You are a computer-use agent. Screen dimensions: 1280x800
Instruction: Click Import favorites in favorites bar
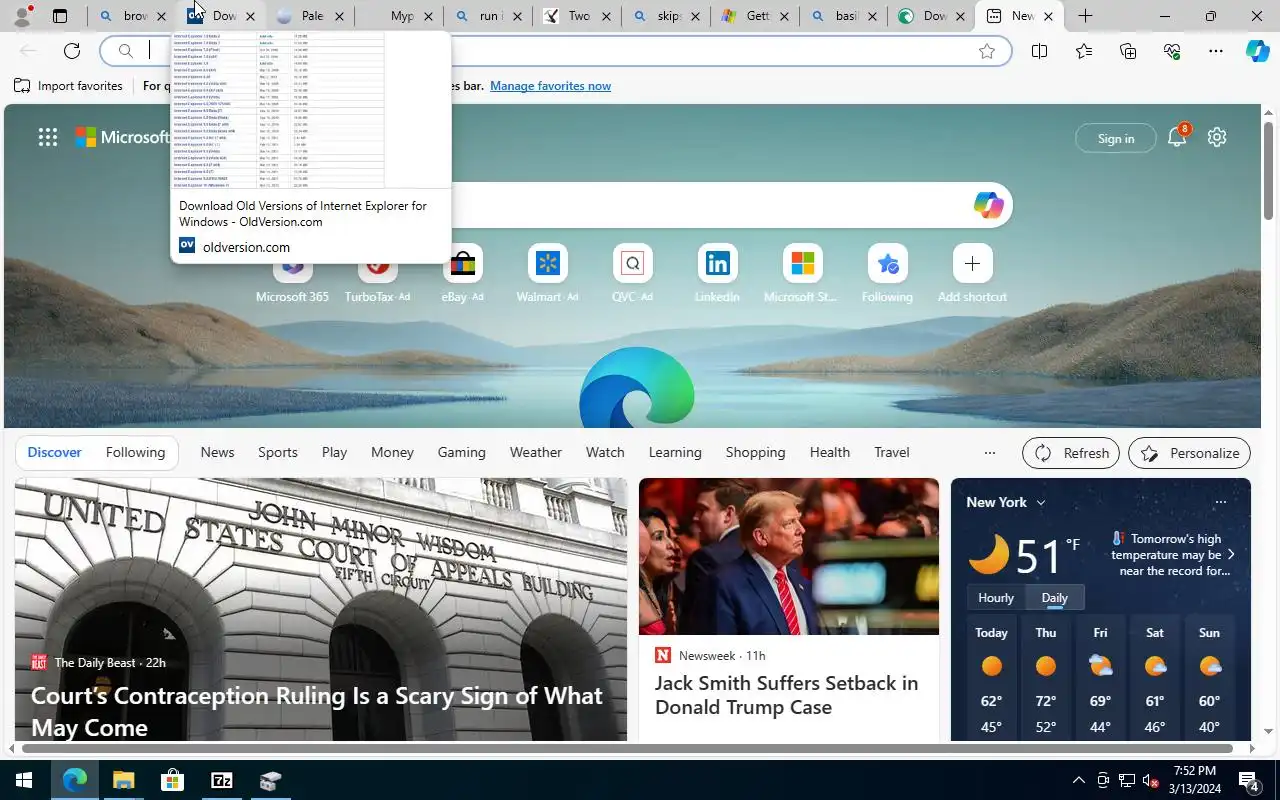(68, 86)
